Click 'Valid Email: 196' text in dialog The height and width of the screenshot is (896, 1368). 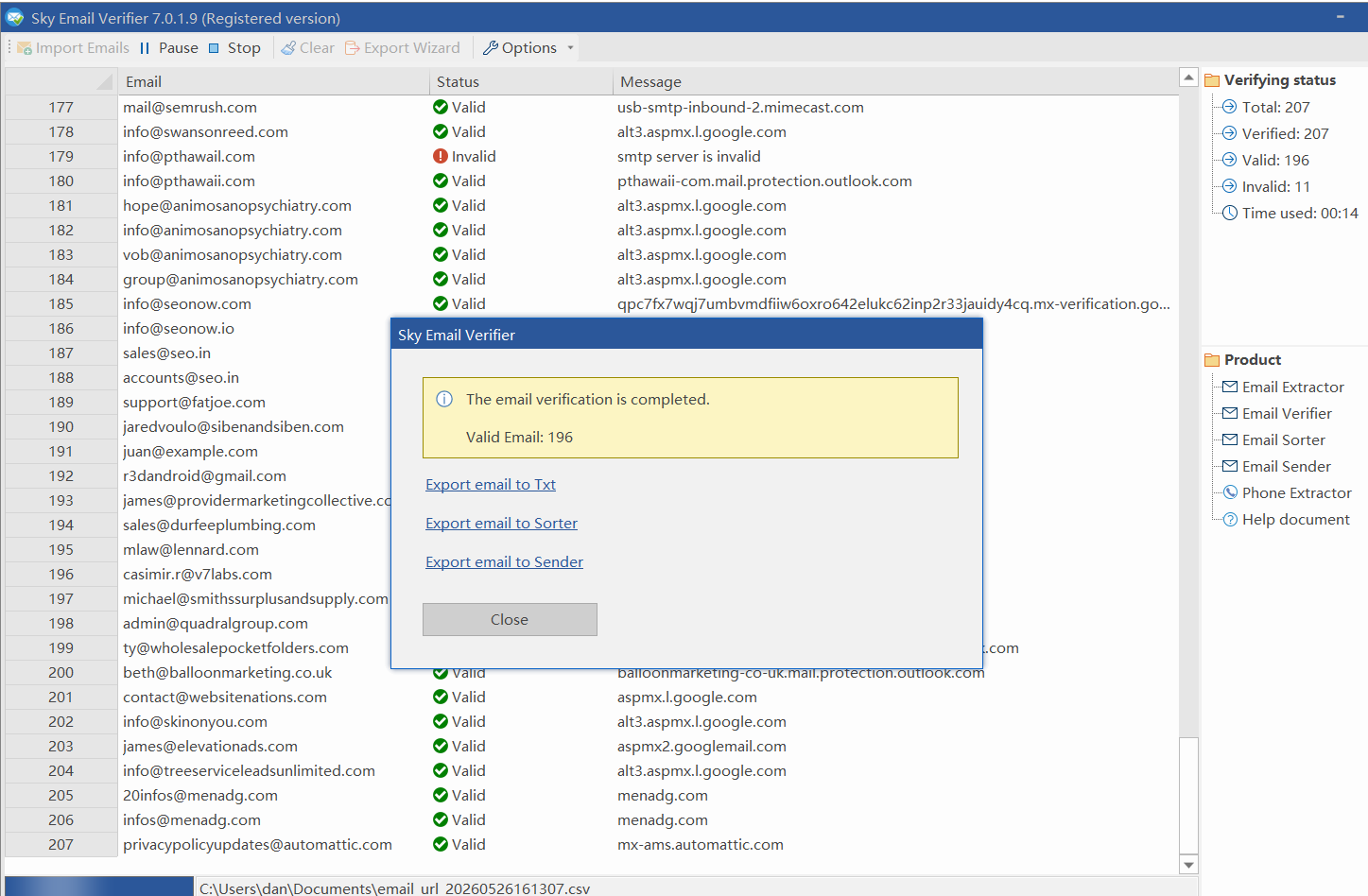(x=519, y=438)
